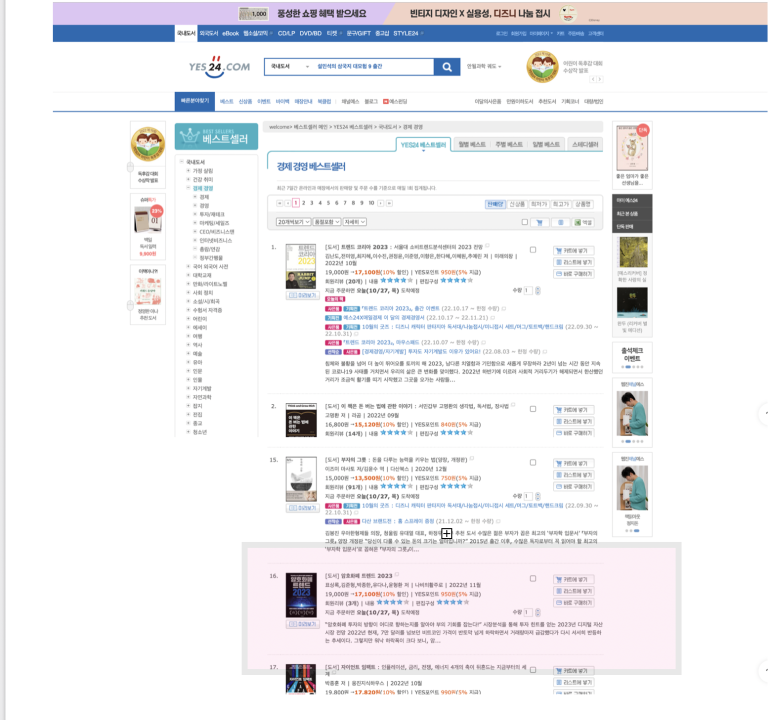Open the 품절포함 sold-out filter dropdown
This screenshot has height=720, width=773.
(x=327, y=222)
